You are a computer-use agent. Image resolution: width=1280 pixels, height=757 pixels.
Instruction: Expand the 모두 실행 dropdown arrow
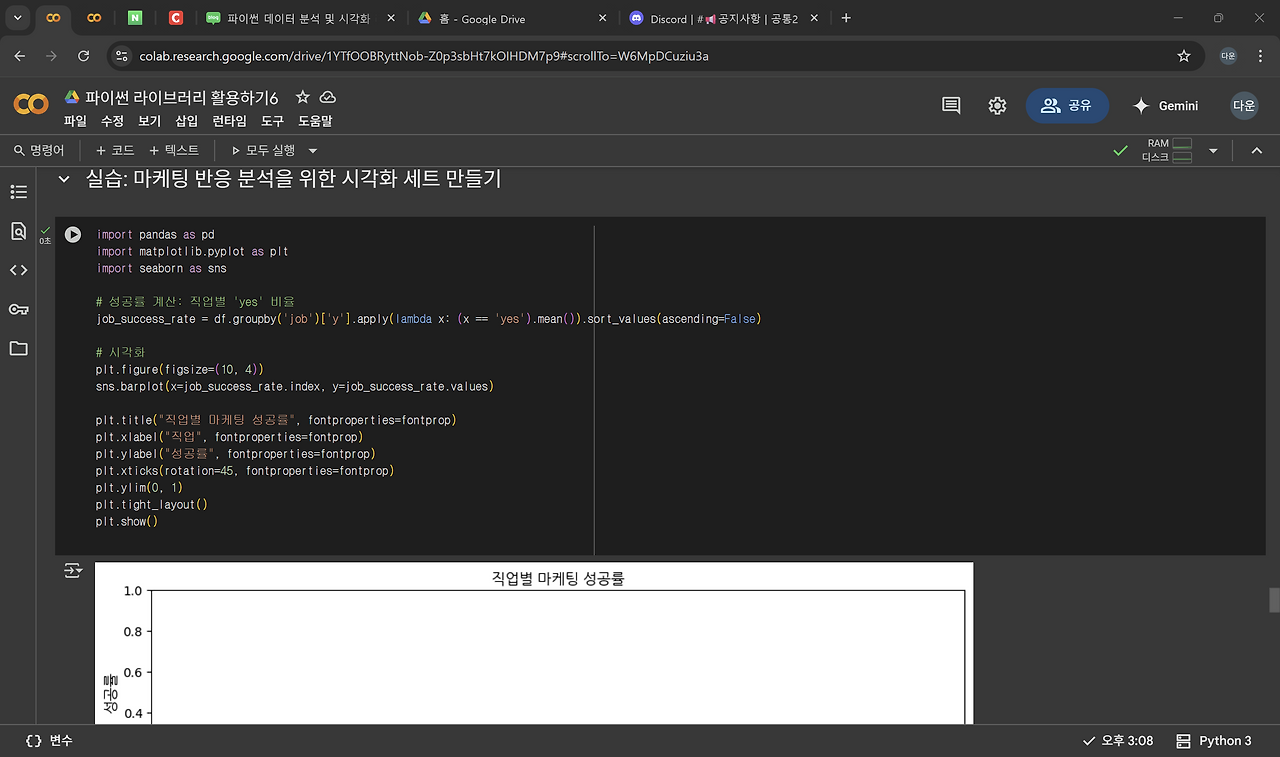pos(311,150)
